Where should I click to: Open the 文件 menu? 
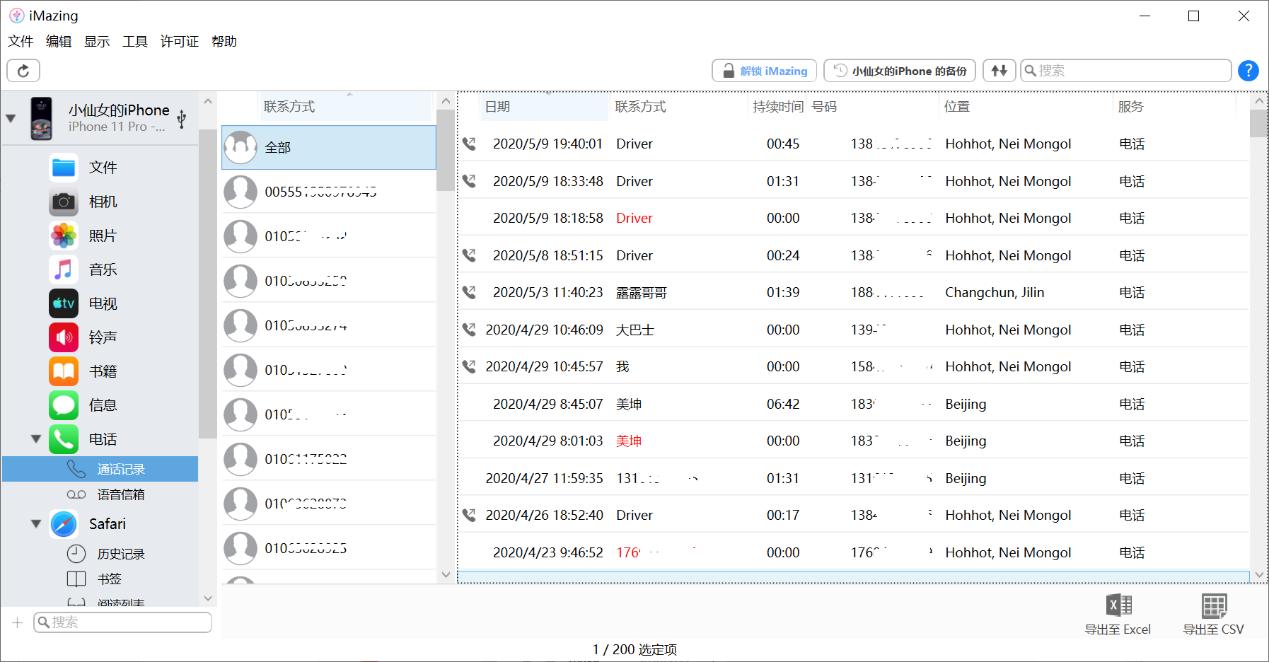point(21,41)
